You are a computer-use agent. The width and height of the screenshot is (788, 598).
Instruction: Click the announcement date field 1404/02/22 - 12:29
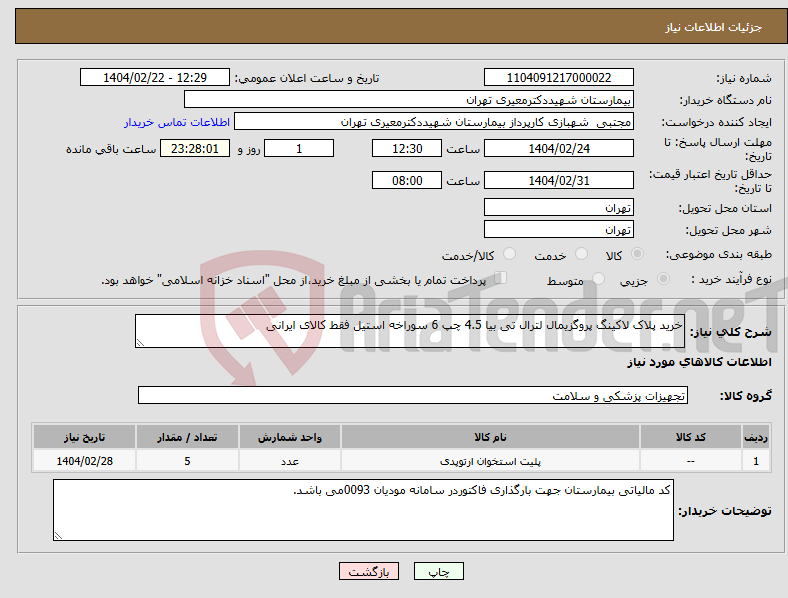click(155, 78)
